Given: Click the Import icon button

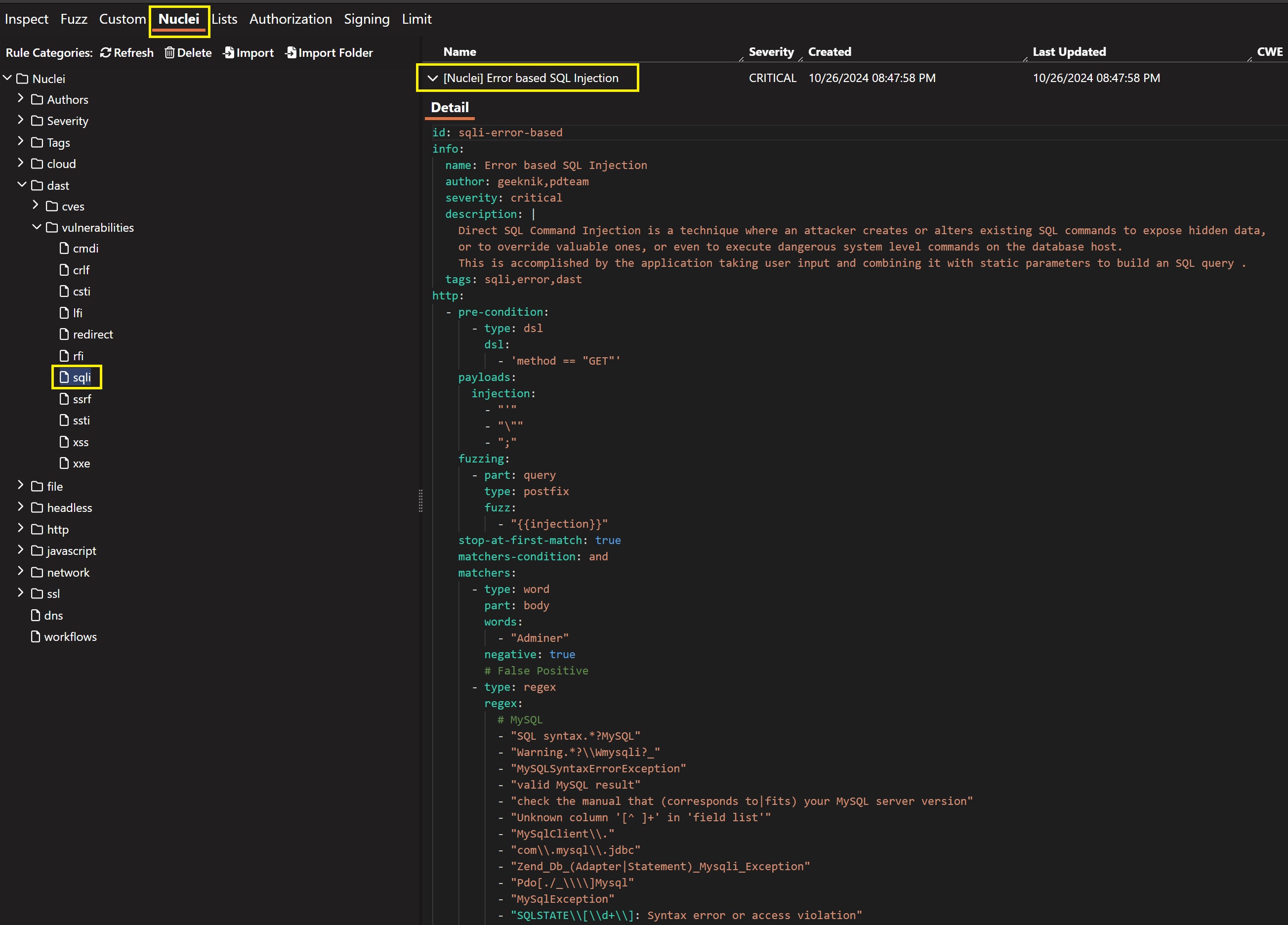Looking at the screenshot, I should [x=229, y=53].
